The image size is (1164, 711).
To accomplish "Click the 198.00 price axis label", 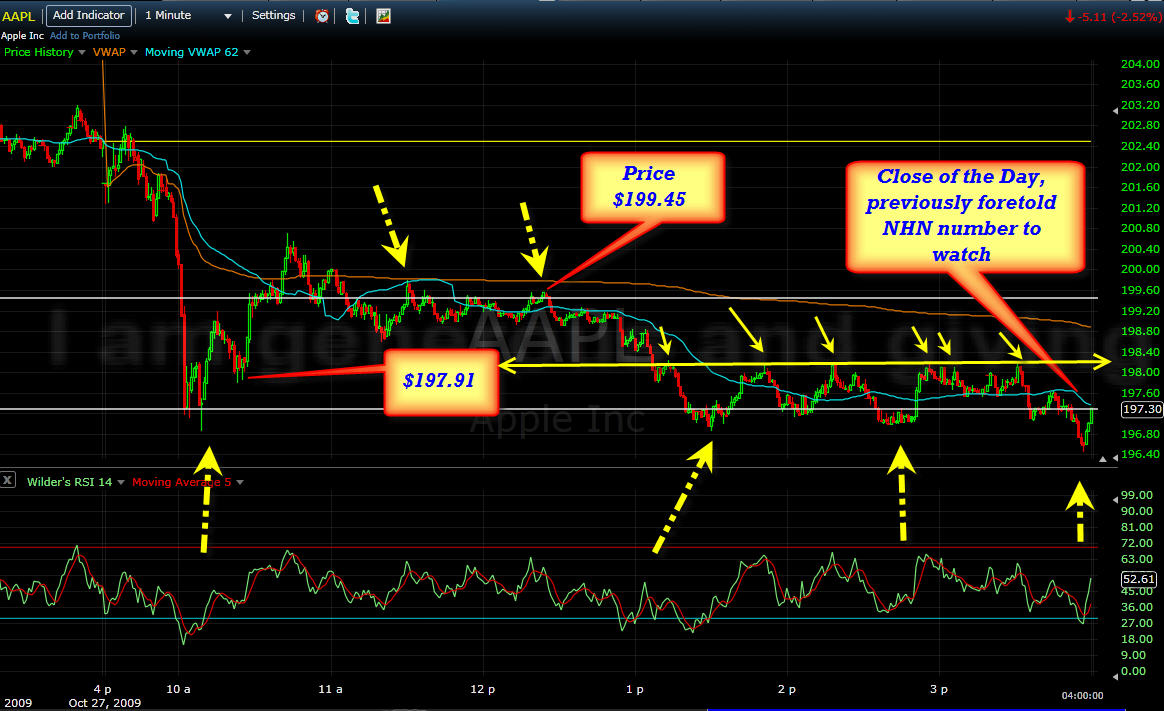I will tap(1140, 372).
